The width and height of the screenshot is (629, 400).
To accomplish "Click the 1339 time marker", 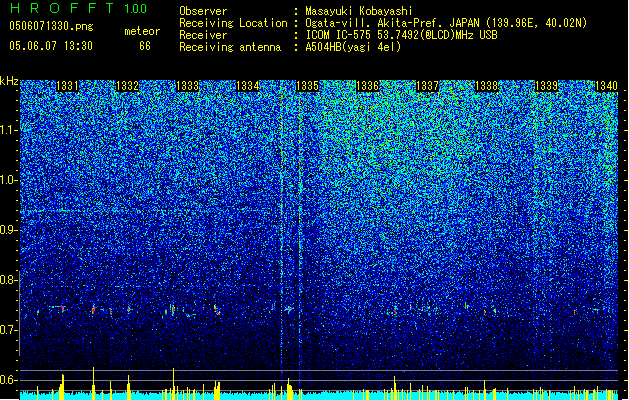I will click(x=547, y=86).
